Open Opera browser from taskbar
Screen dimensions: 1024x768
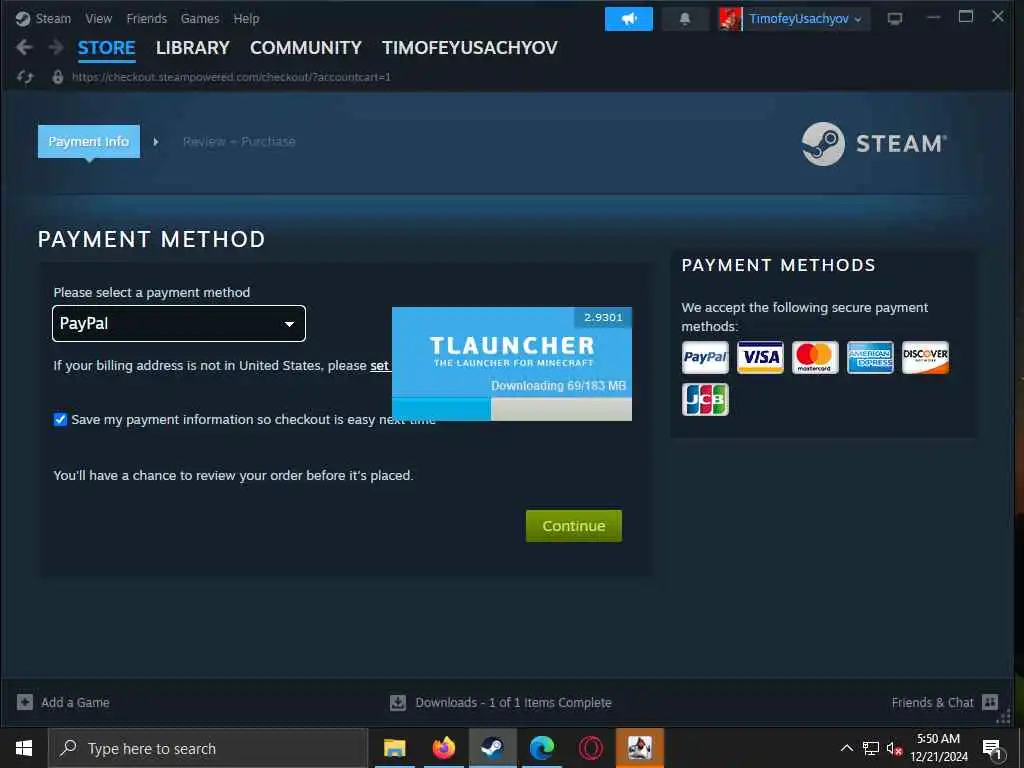coord(590,748)
